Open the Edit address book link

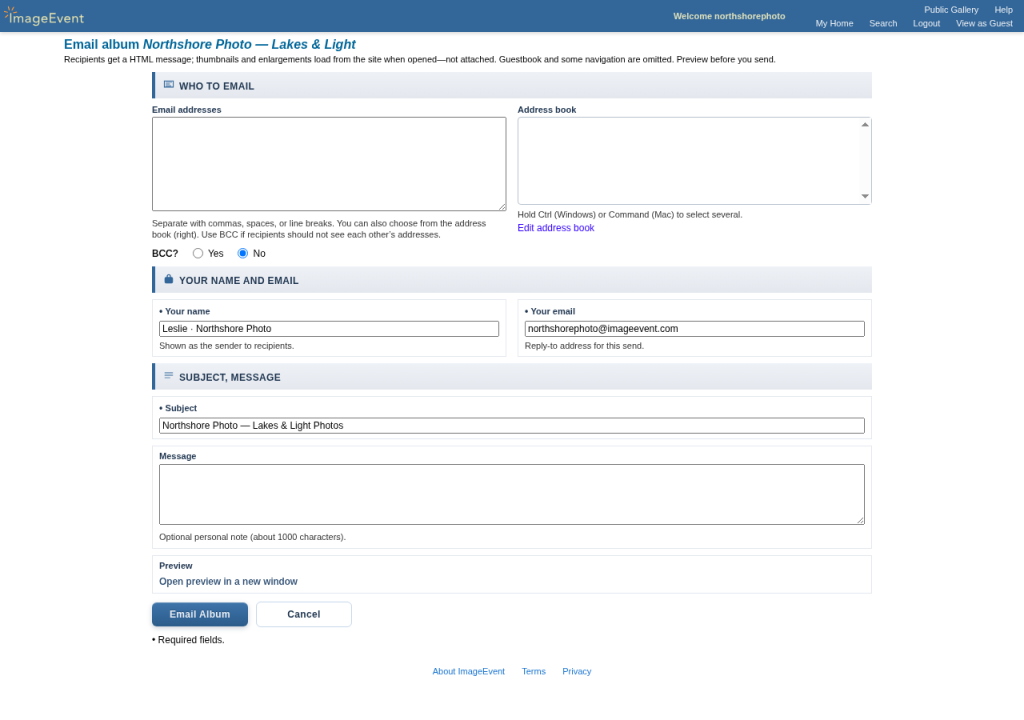tap(556, 228)
